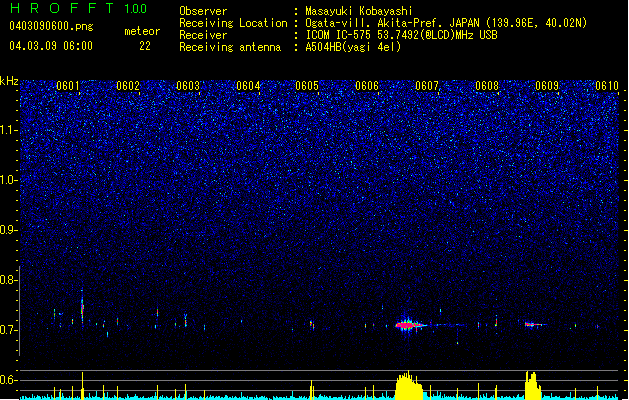Click the Ogata-vill. Akita-Pref. JAPAN location text

click(x=446, y=23)
